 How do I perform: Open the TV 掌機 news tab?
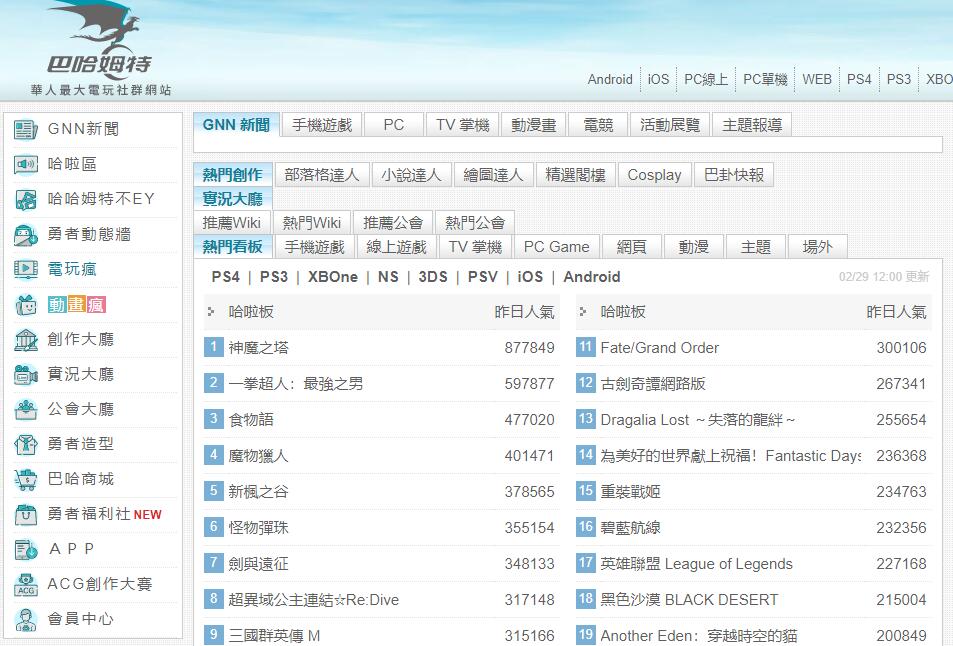click(463, 125)
